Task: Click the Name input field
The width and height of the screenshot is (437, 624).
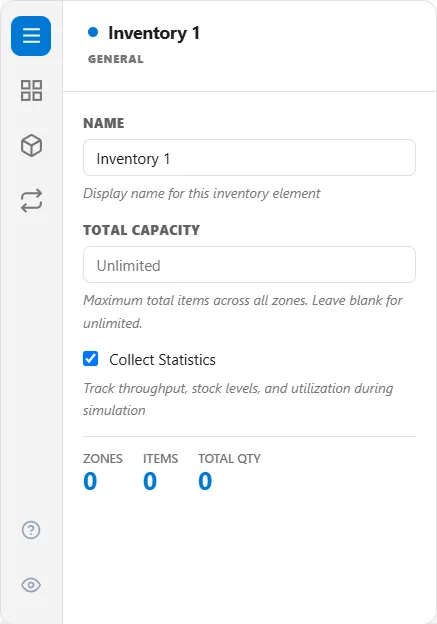Action: coord(250,158)
